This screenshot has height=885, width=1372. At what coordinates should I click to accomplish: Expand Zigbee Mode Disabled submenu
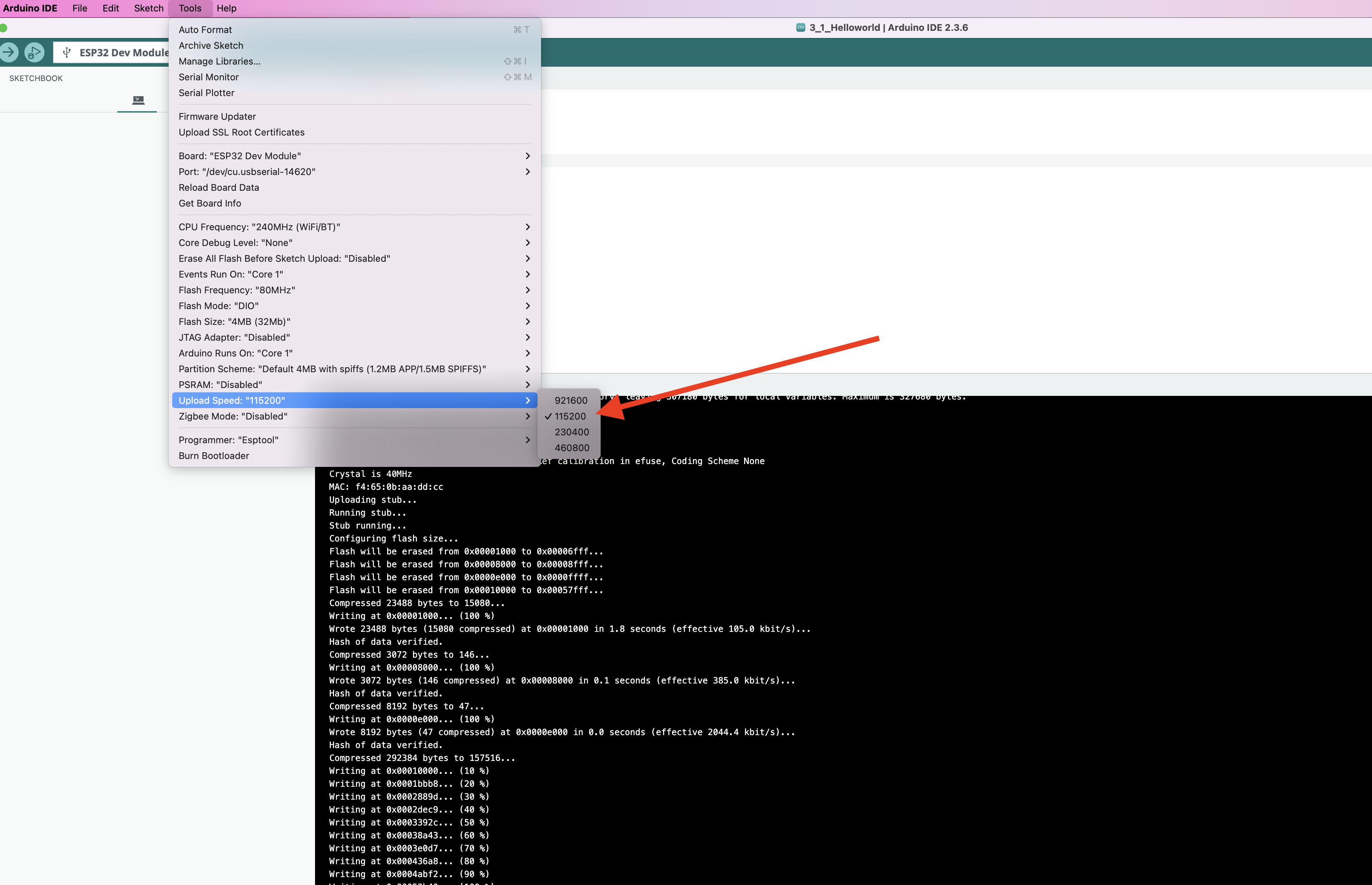[x=354, y=417]
